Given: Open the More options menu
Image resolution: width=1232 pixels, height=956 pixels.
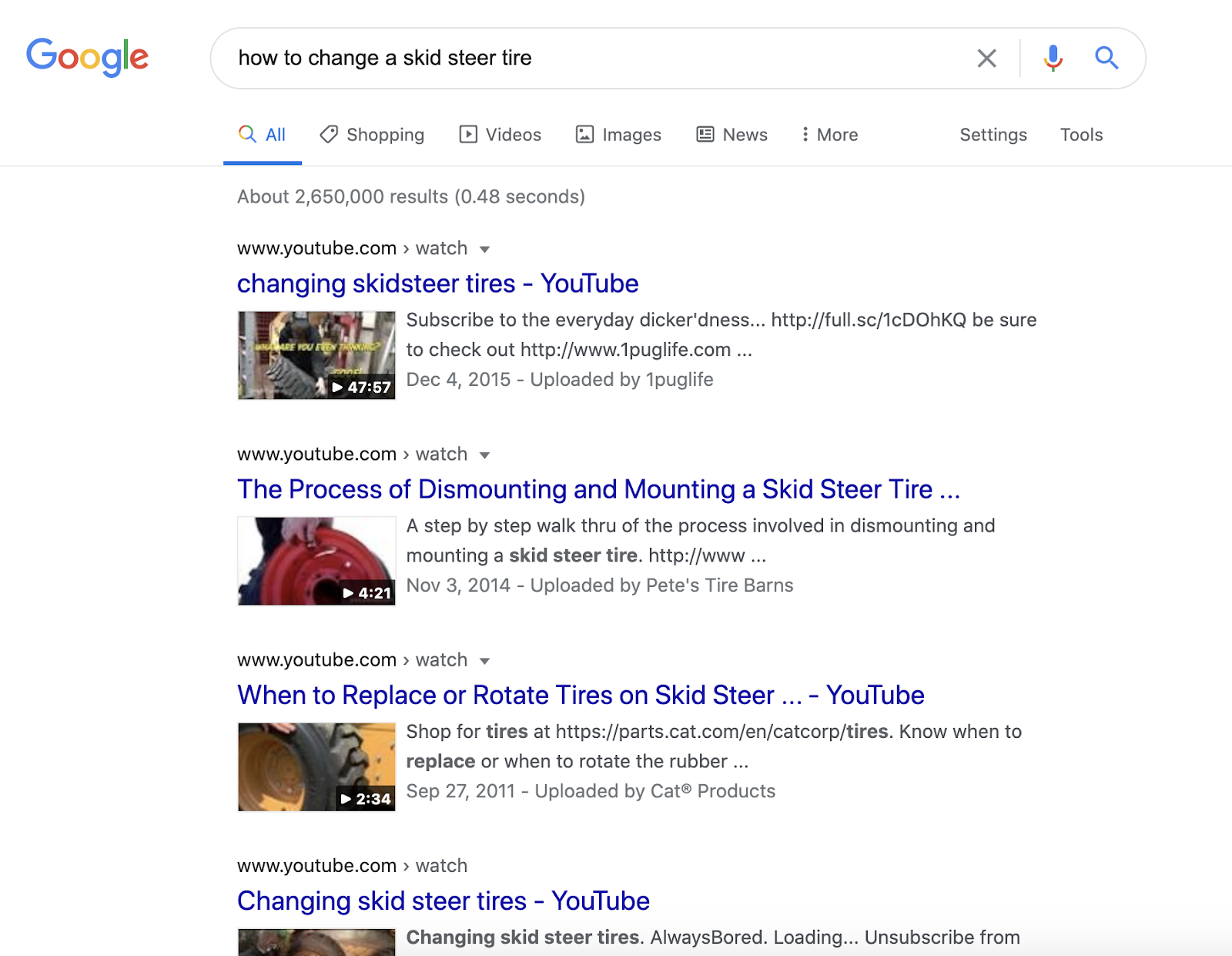Looking at the screenshot, I should (829, 135).
